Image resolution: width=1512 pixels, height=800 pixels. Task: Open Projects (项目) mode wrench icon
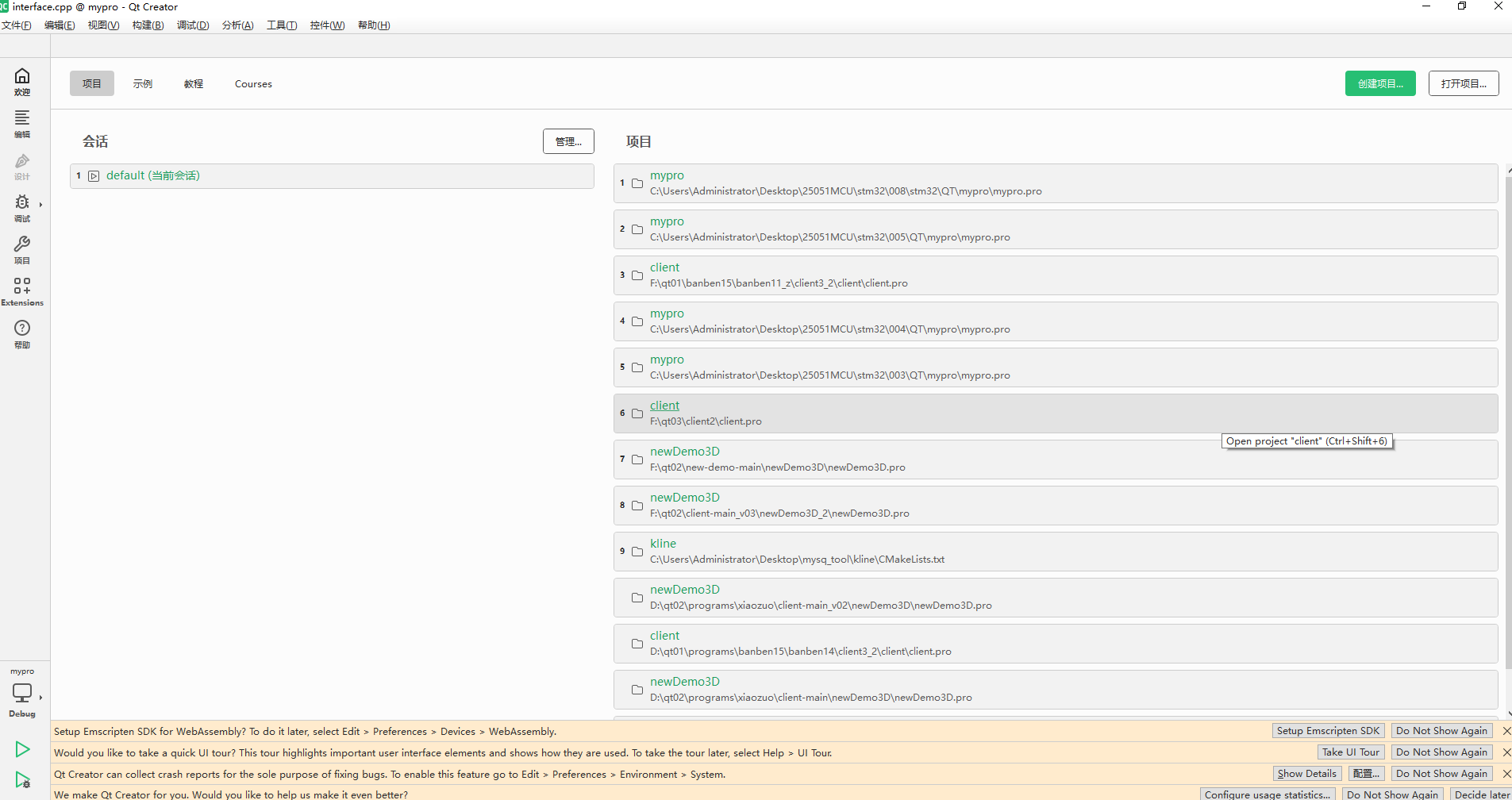(x=22, y=251)
